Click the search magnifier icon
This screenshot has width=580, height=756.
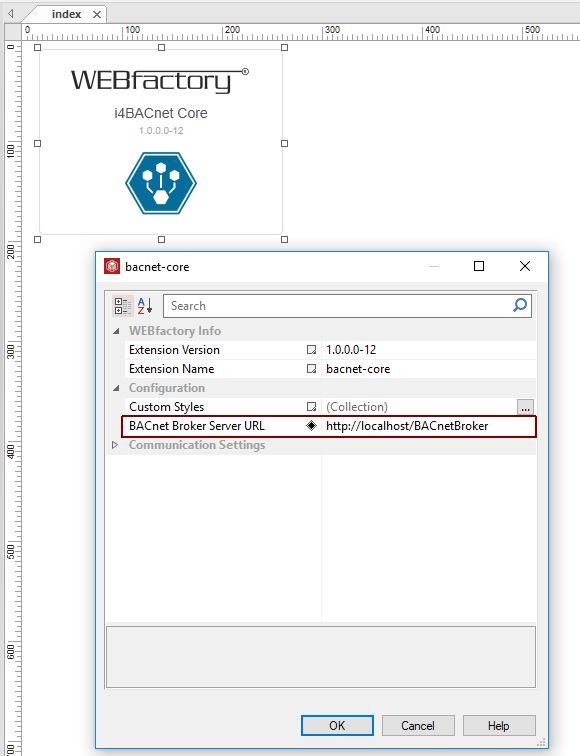pos(520,305)
